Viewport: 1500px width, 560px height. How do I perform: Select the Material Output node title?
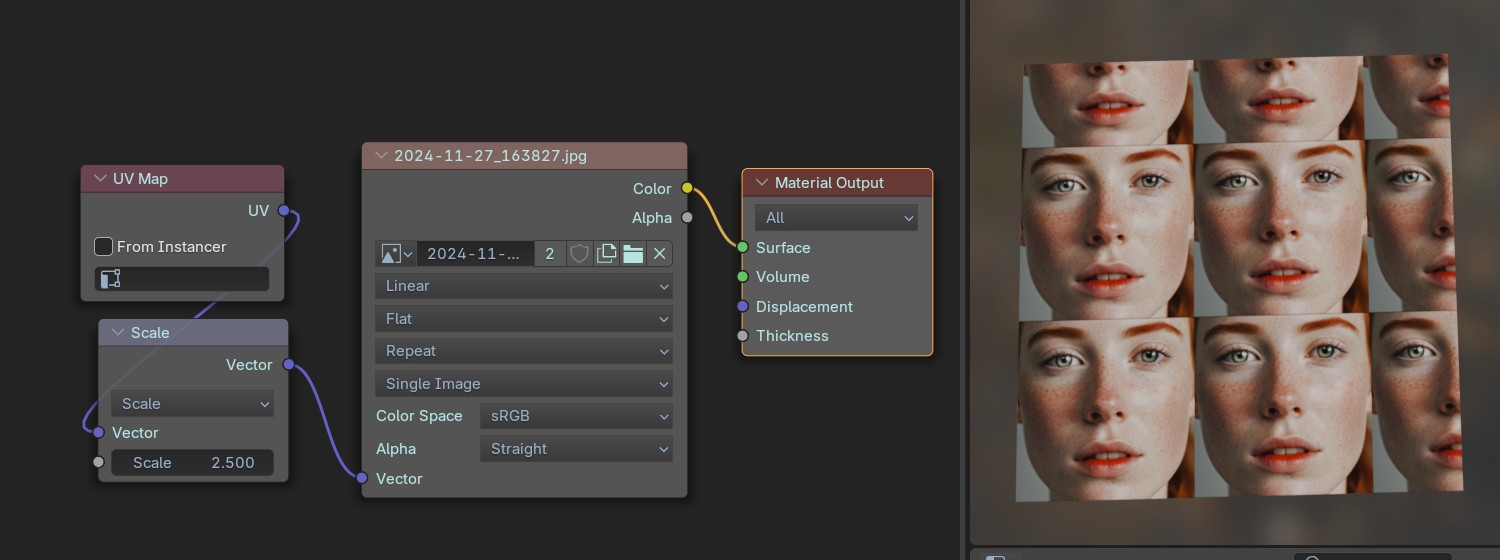829,183
